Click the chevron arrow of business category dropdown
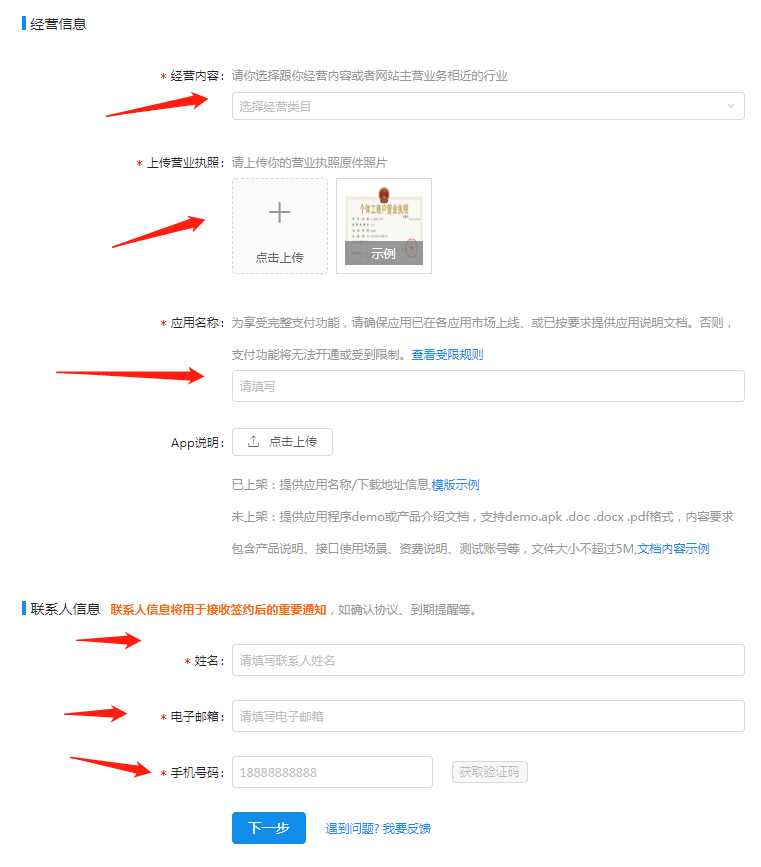761x867 pixels. (x=731, y=106)
